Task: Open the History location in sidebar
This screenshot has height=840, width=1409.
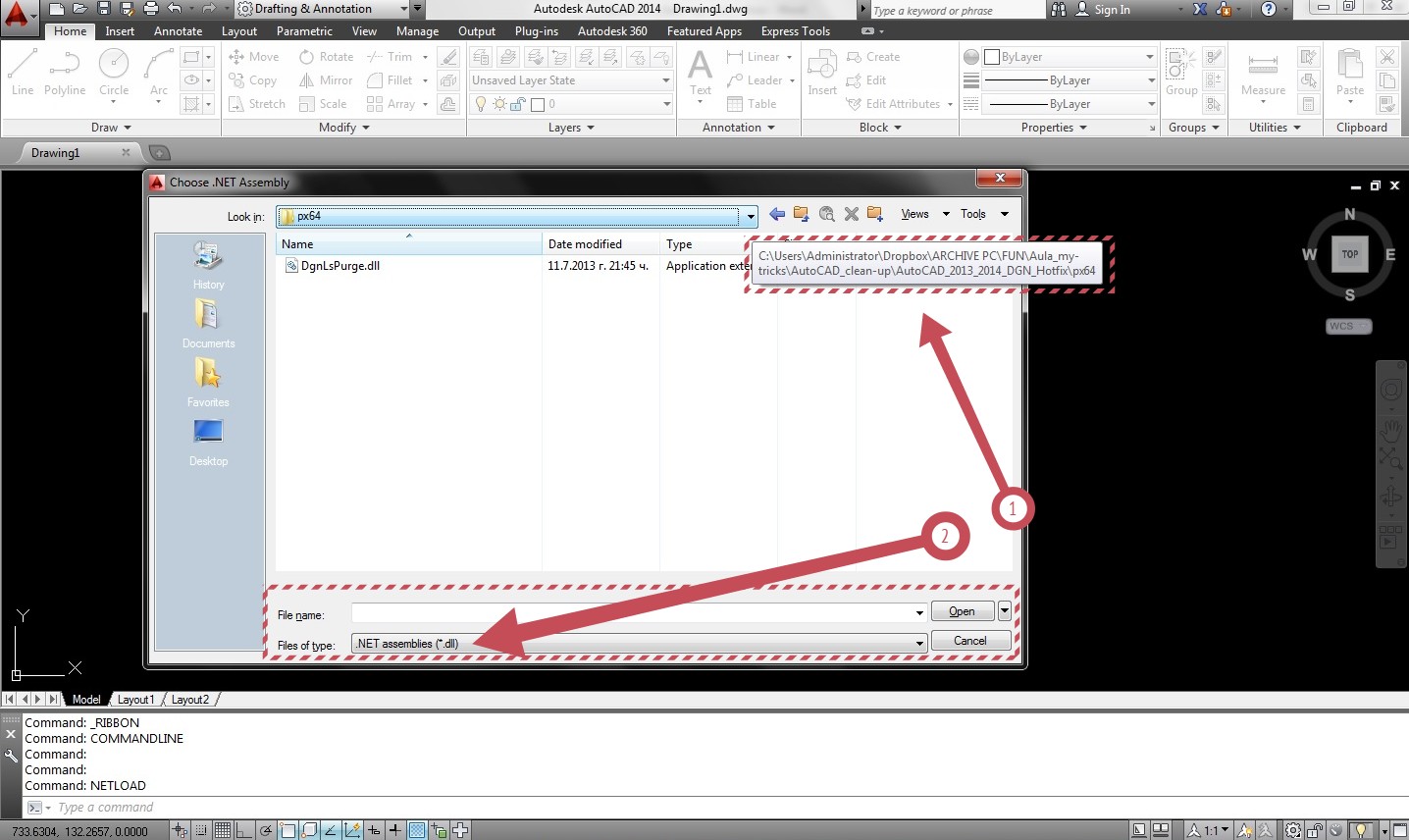Action: click(x=208, y=265)
